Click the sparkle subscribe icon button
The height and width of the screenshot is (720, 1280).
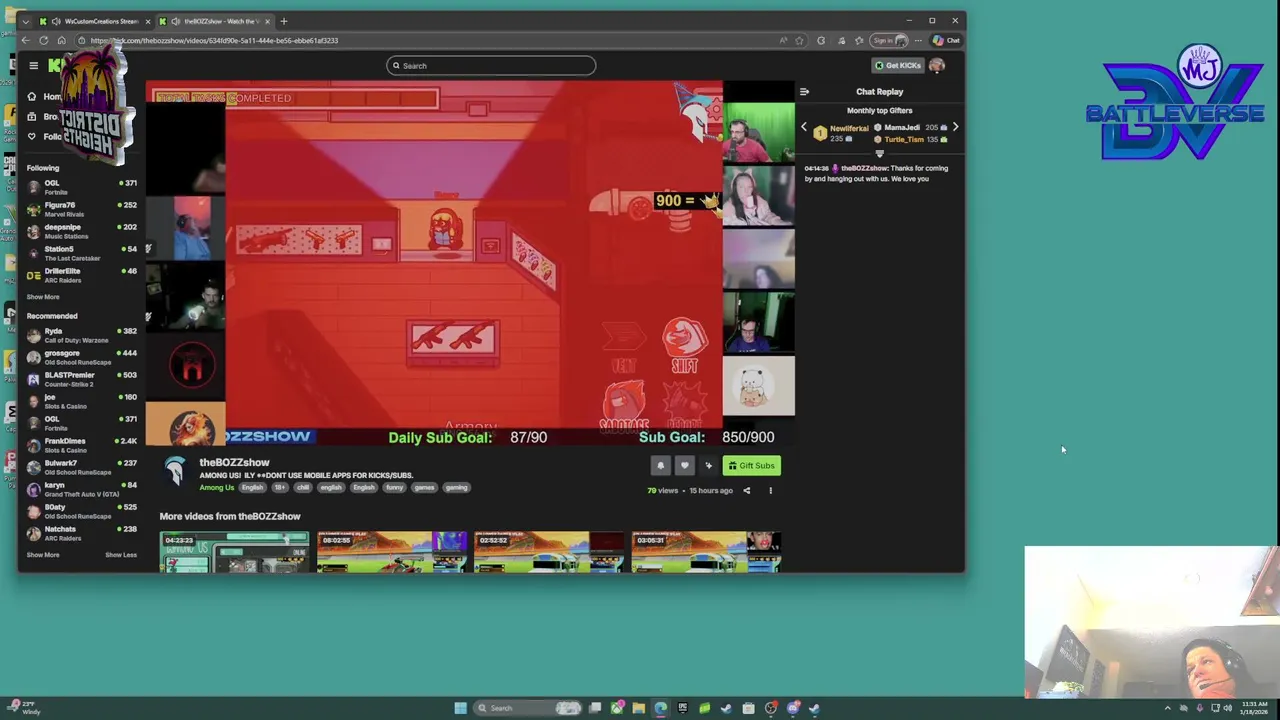point(709,465)
